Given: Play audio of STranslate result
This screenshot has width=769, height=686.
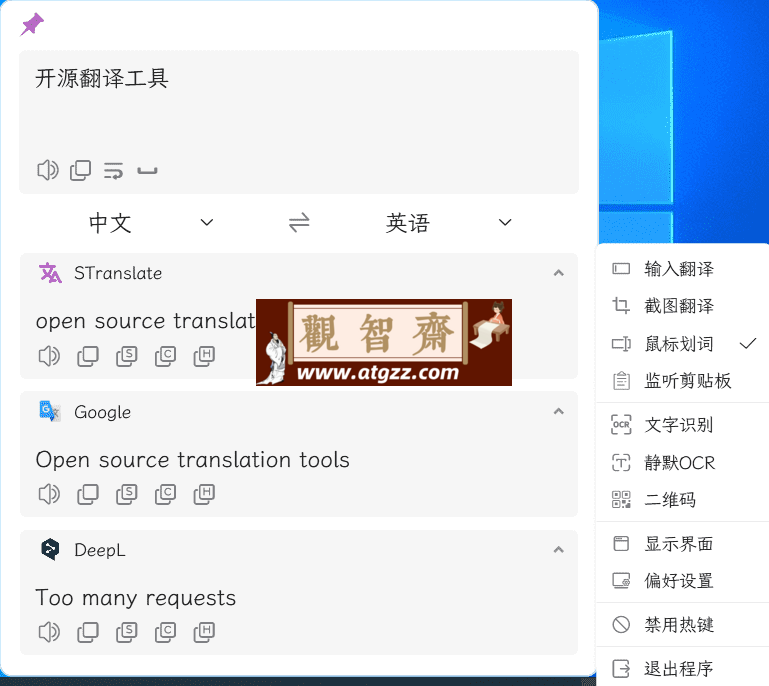Looking at the screenshot, I should (x=49, y=356).
